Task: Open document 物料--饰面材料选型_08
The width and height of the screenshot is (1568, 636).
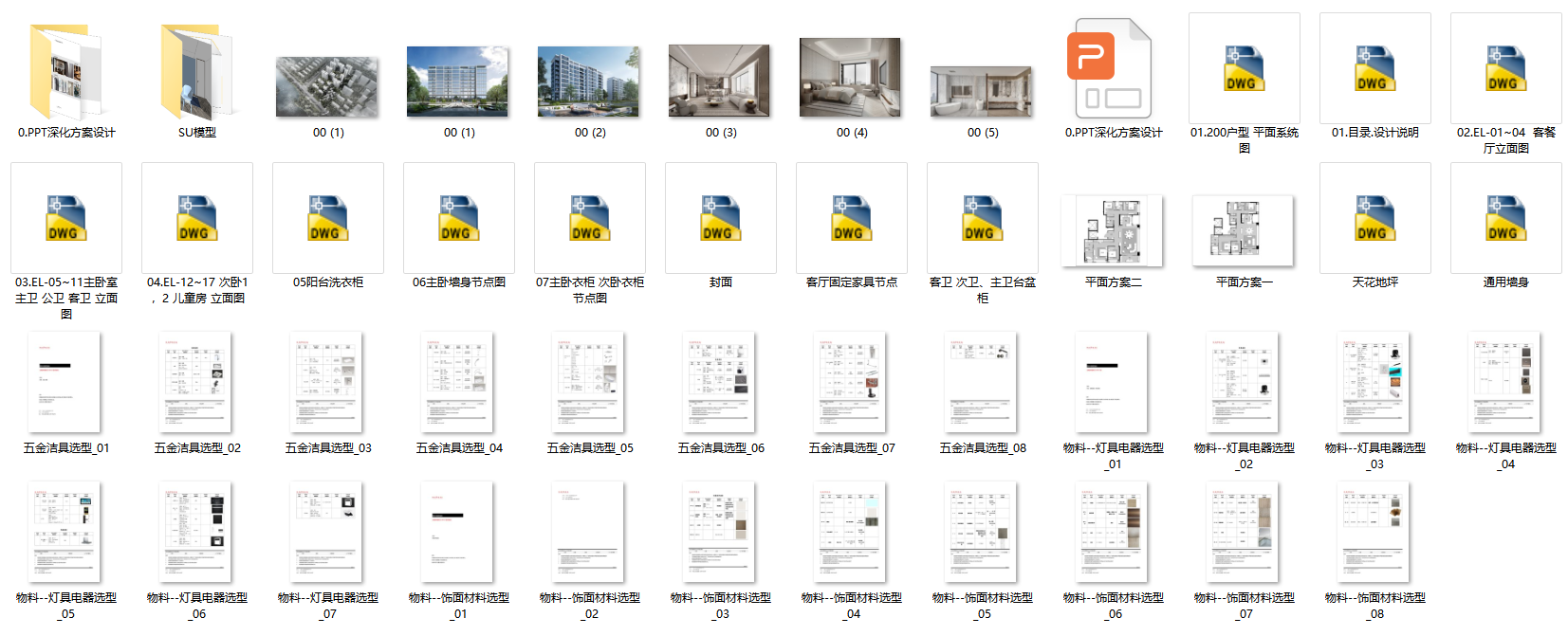Action: point(1374,532)
